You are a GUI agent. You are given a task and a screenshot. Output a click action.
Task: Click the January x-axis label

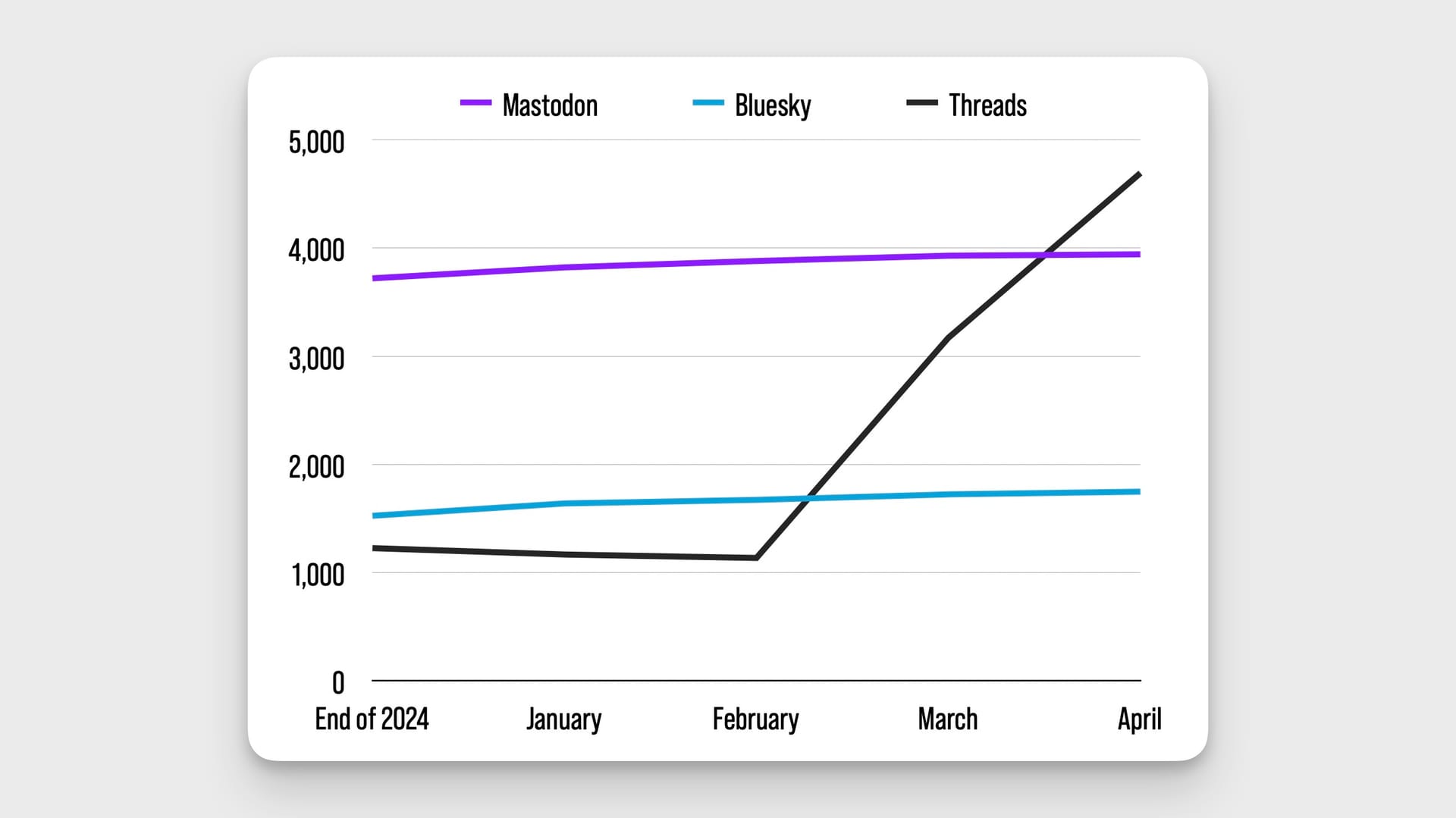pyautogui.click(x=564, y=719)
